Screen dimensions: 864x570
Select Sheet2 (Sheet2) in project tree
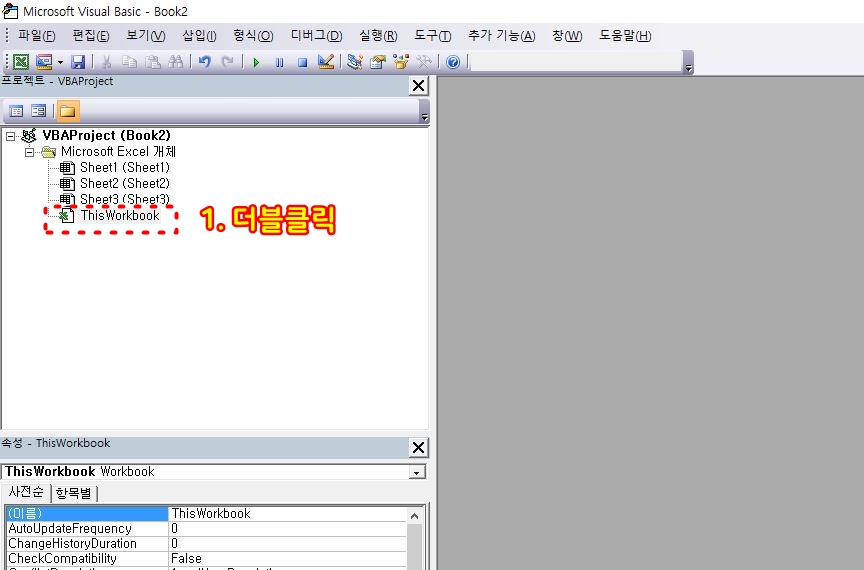[125, 184]
